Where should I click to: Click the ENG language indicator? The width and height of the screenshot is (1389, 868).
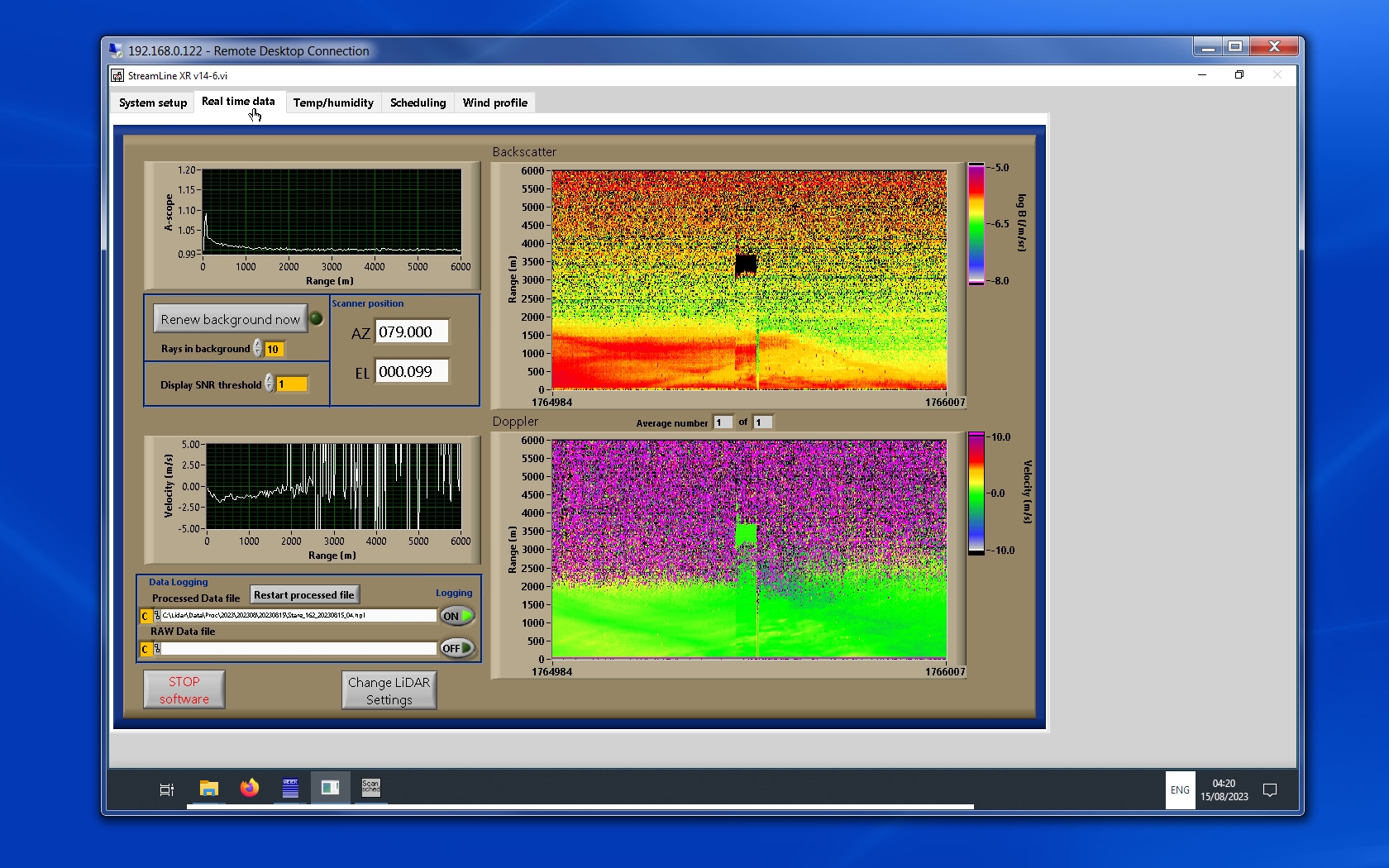point(1180,790)
